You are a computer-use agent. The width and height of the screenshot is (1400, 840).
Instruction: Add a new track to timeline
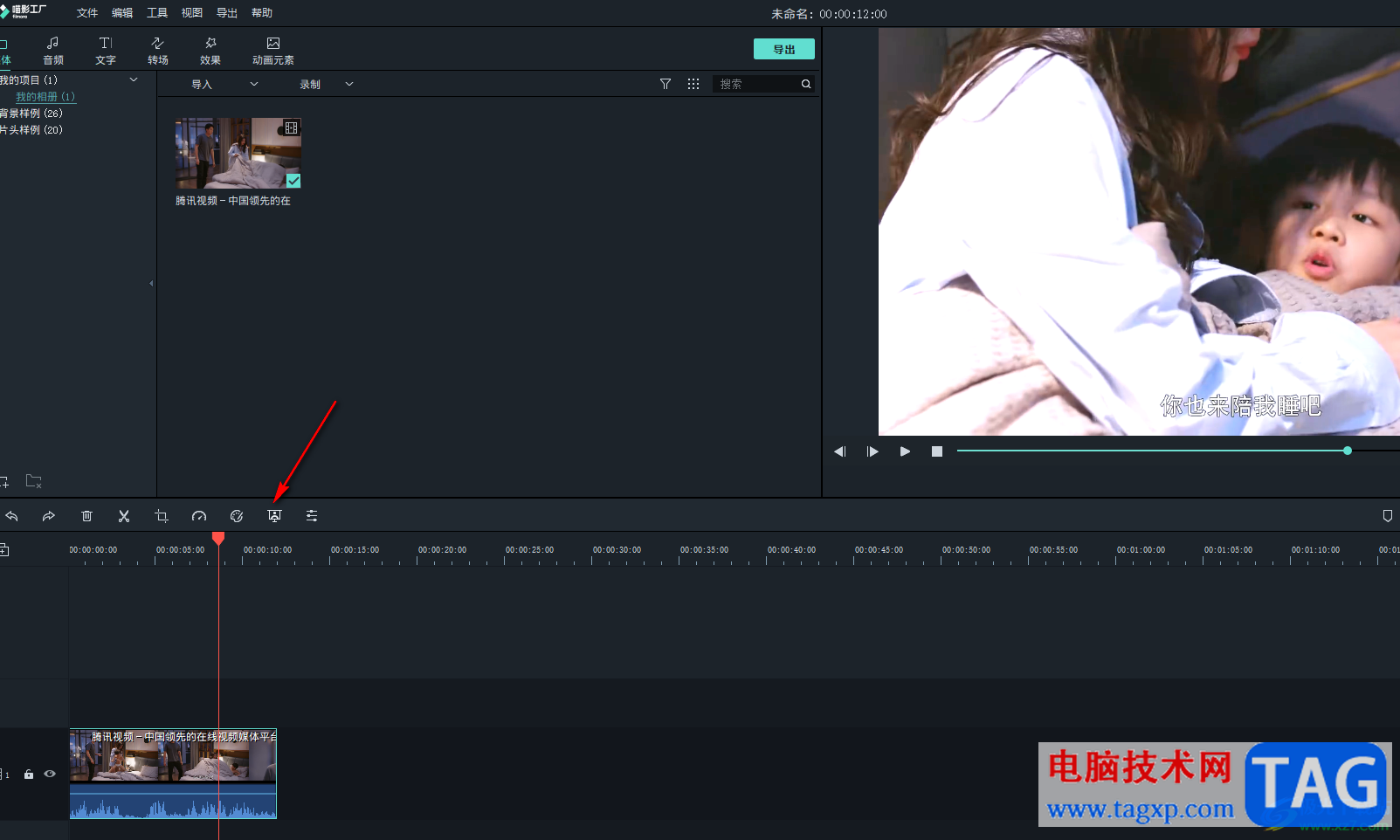(x=3, y=549)
